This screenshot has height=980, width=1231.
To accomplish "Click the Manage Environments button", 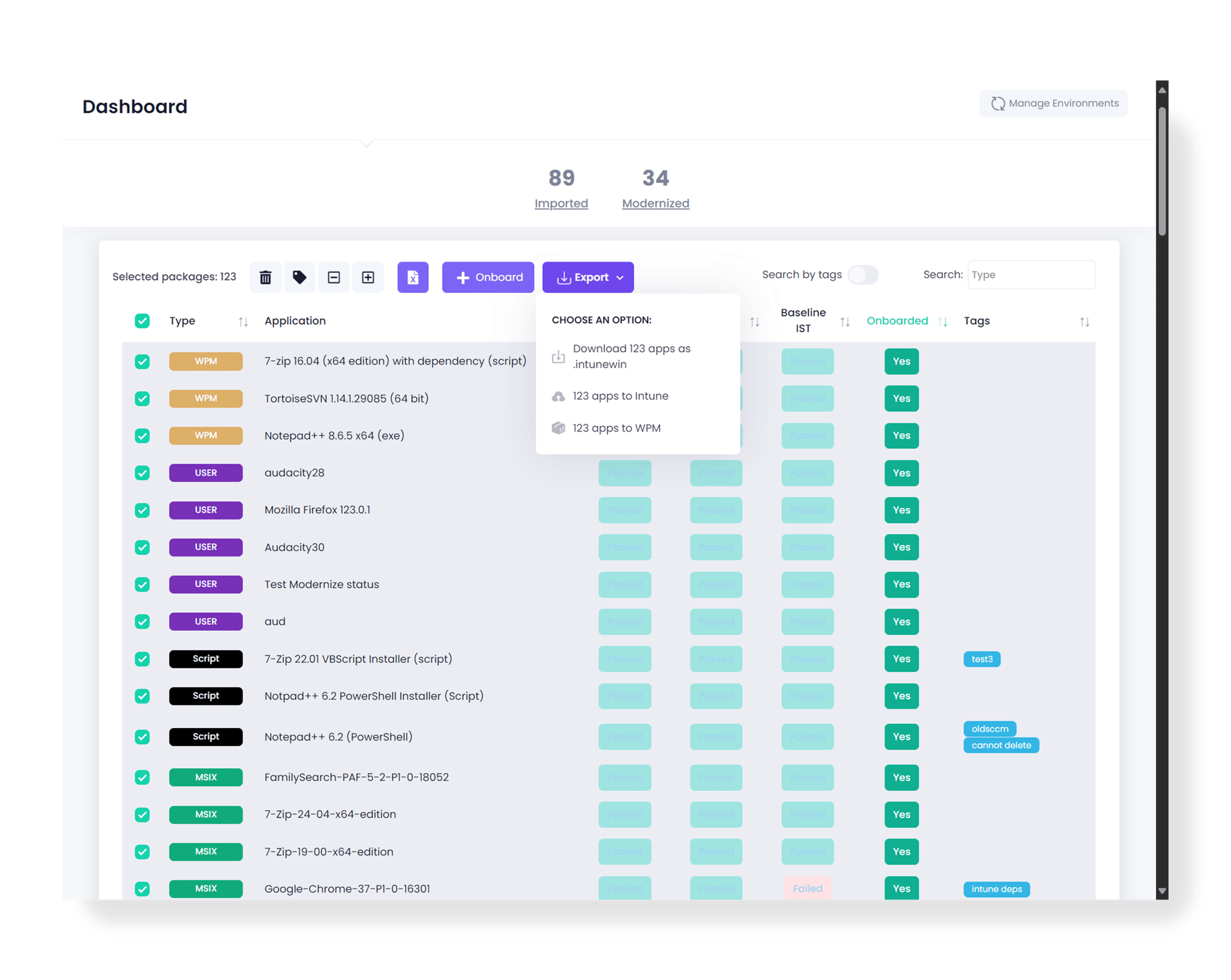I will (x=1054, y=102).
